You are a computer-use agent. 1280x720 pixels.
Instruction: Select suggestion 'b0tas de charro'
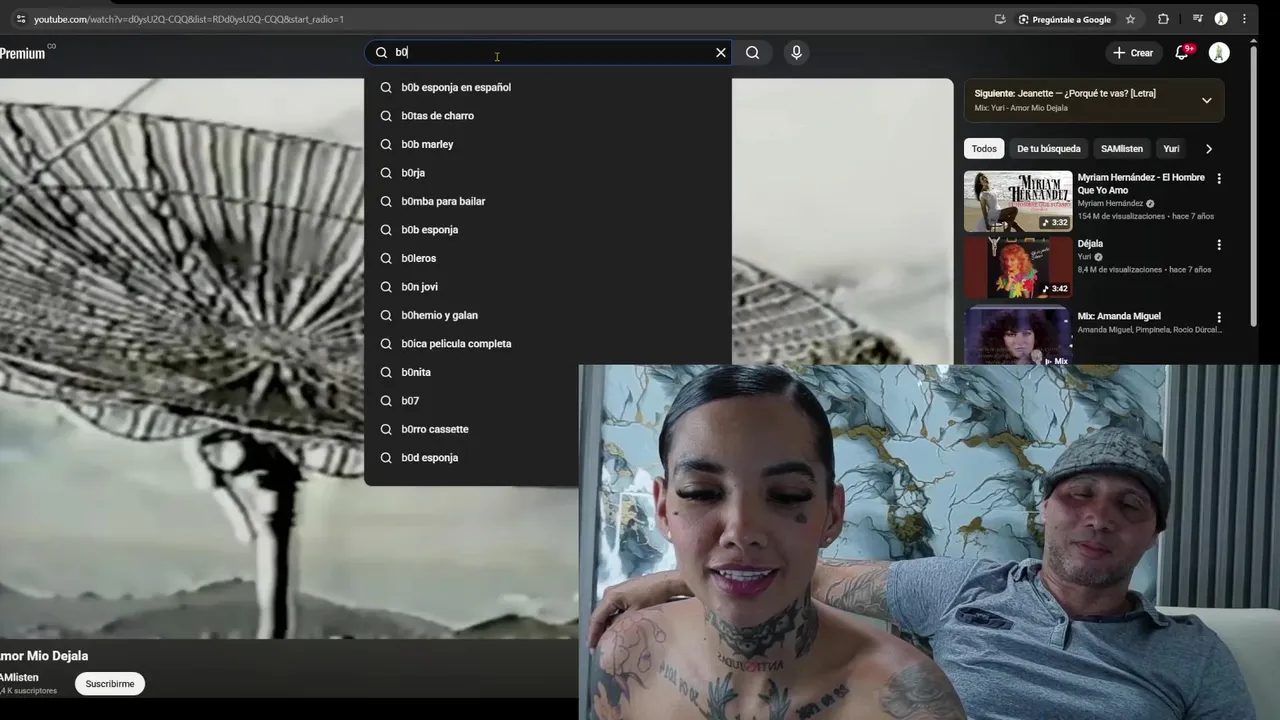[x=548, y=116]
